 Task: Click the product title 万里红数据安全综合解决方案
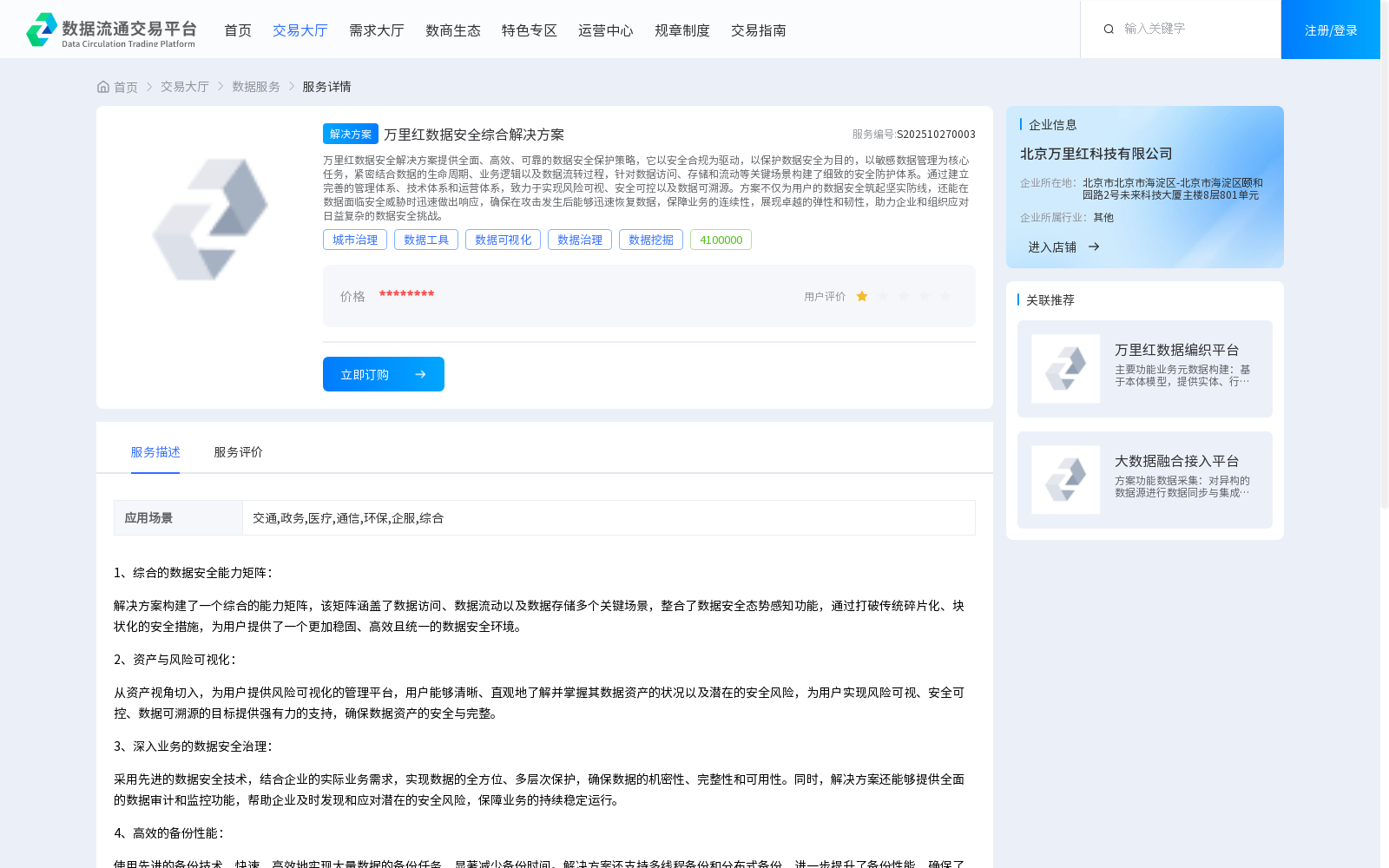click(474, 135)
